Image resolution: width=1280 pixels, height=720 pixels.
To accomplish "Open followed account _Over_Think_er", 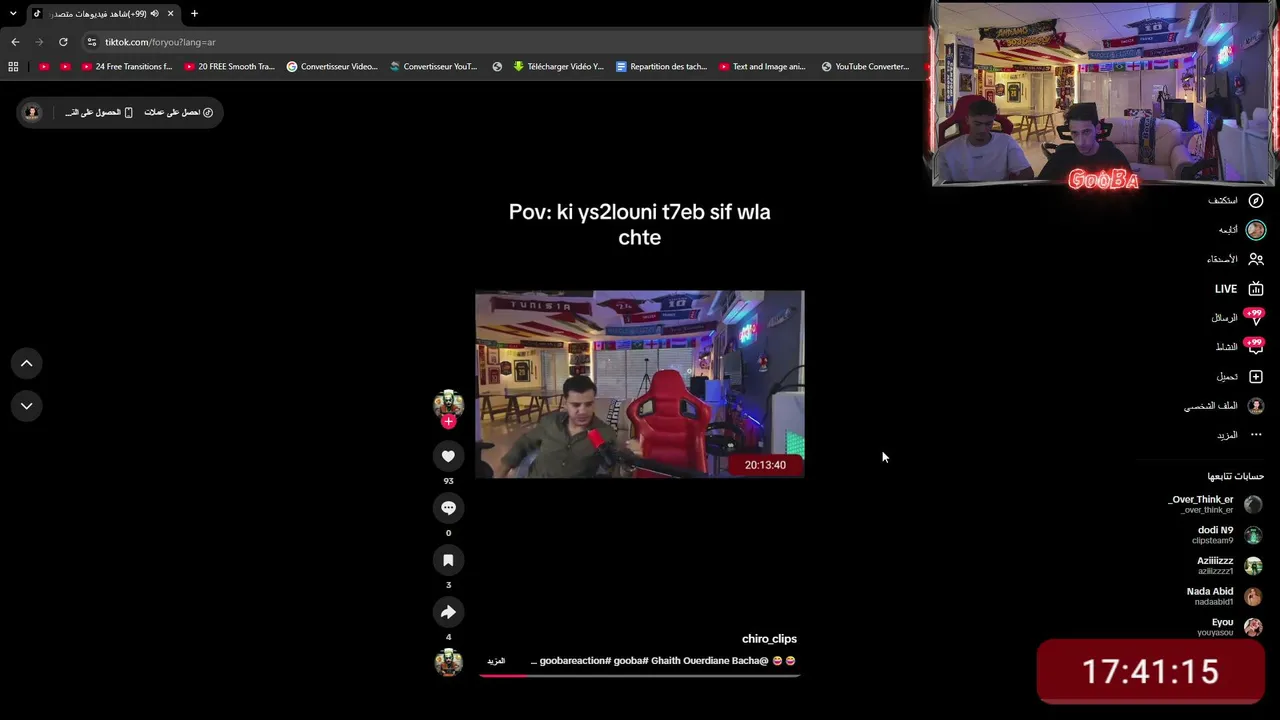I will pyautogui.click(x=1215, y=504).
